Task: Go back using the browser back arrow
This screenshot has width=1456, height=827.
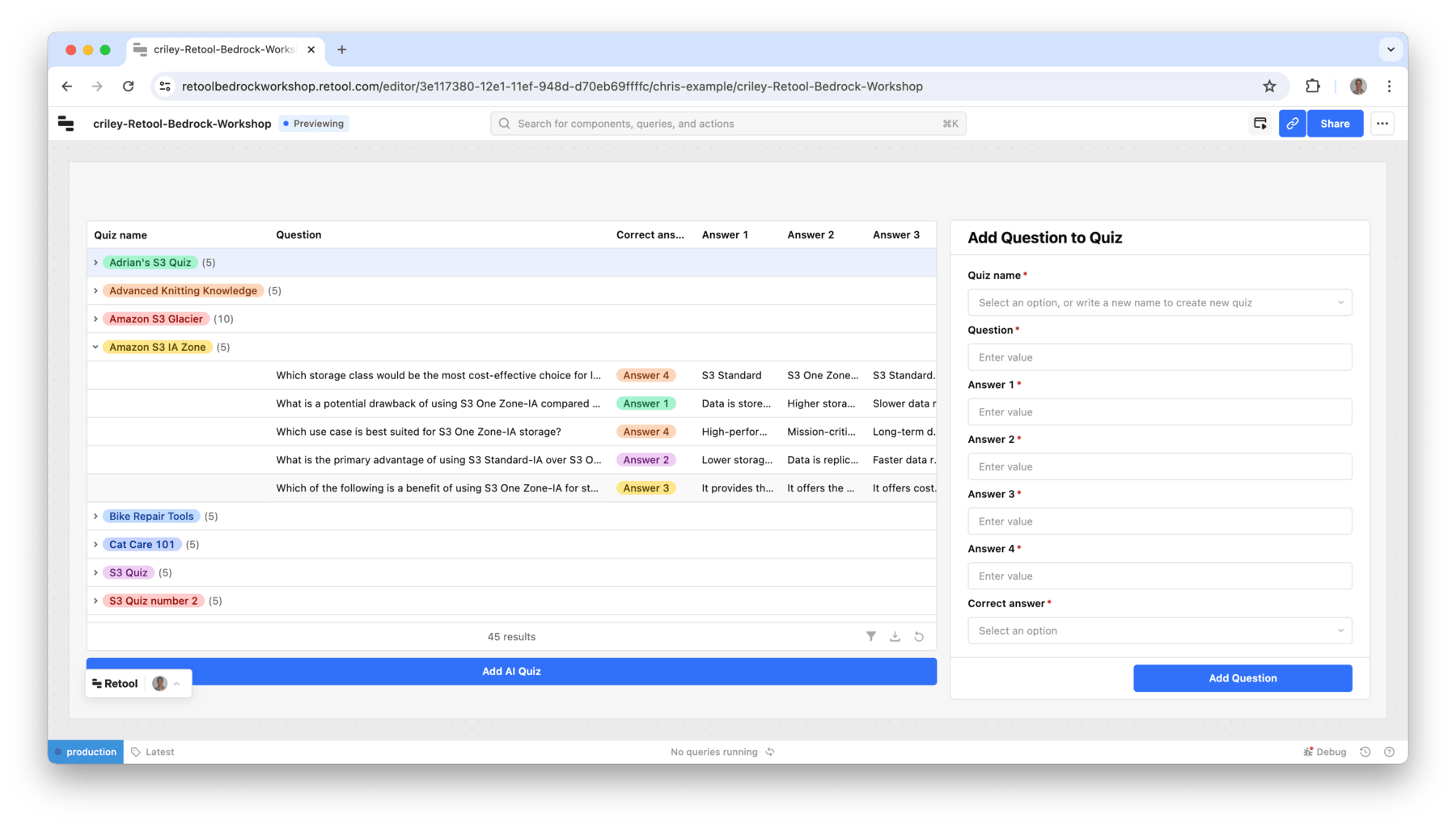Action: 67,86
